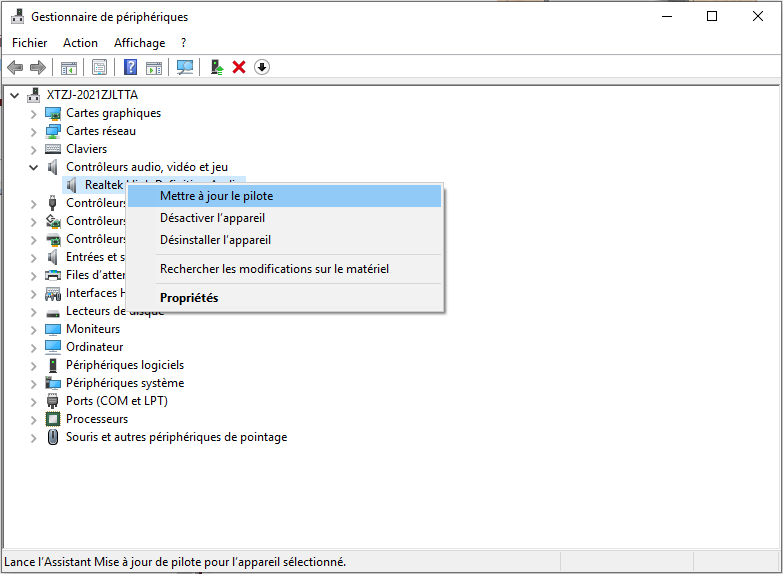Click the status bar Assistant Mise à jour text
Screen dimensions: 783x574
175,562
